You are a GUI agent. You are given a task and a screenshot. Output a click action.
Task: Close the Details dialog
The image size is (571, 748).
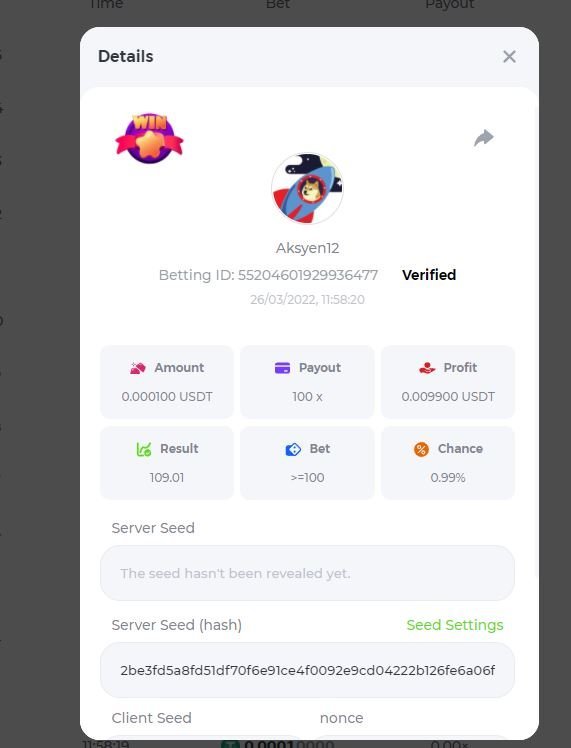click(x=509, y=57)
